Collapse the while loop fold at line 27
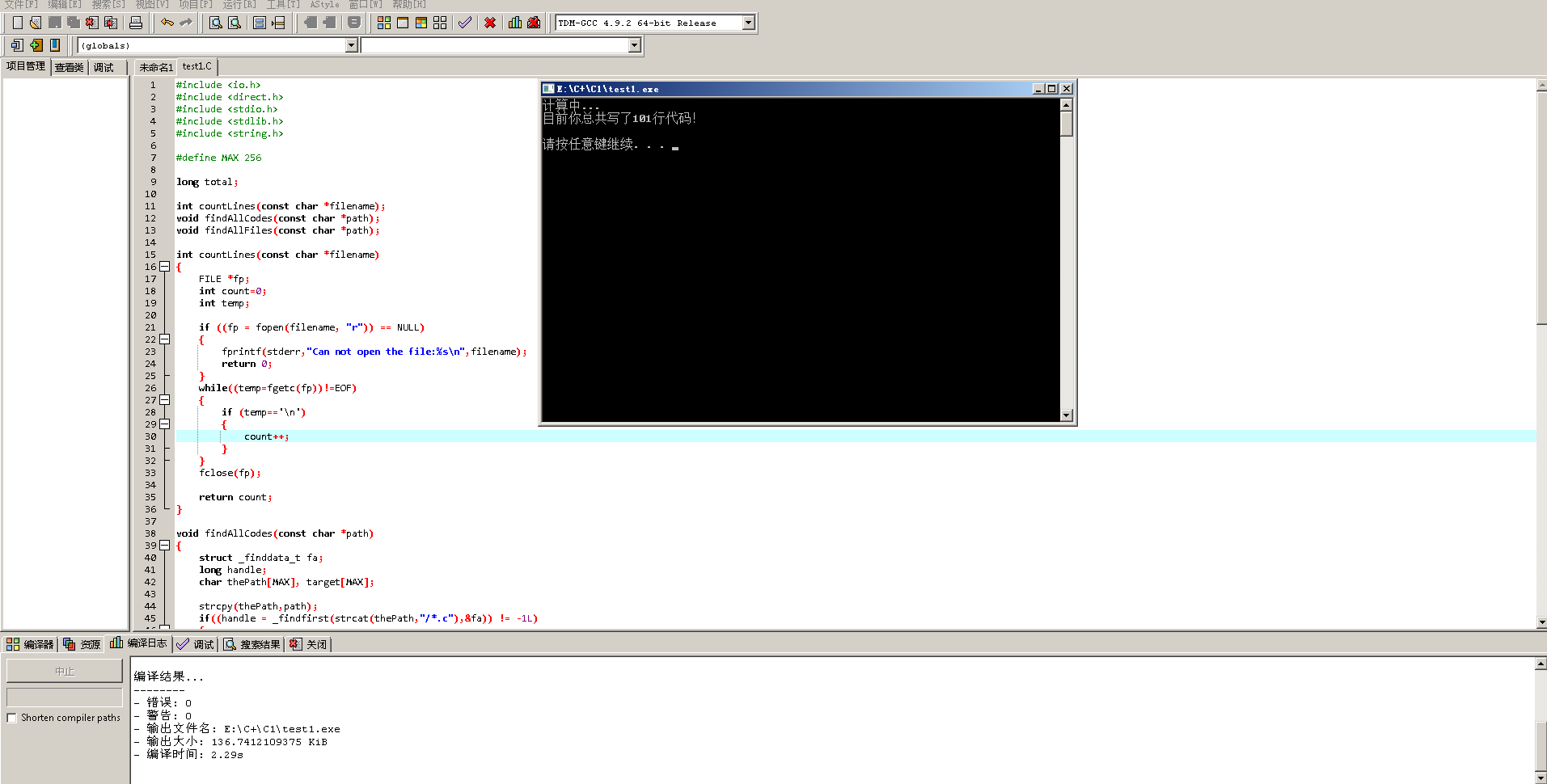Screen dimensions: 1547x784 [x=165, y=400]
